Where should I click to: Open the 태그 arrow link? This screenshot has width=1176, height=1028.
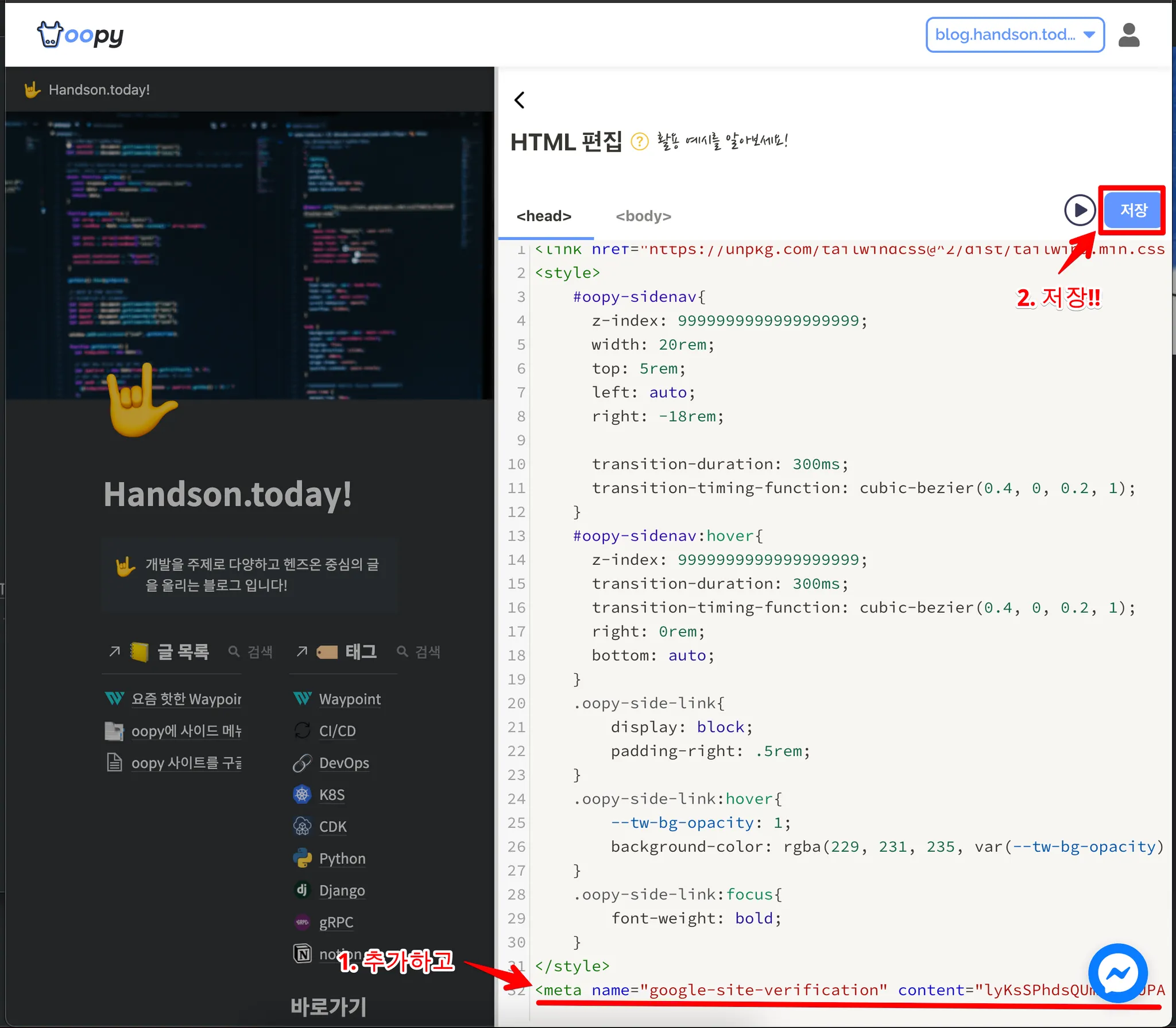tap(302, 651)
